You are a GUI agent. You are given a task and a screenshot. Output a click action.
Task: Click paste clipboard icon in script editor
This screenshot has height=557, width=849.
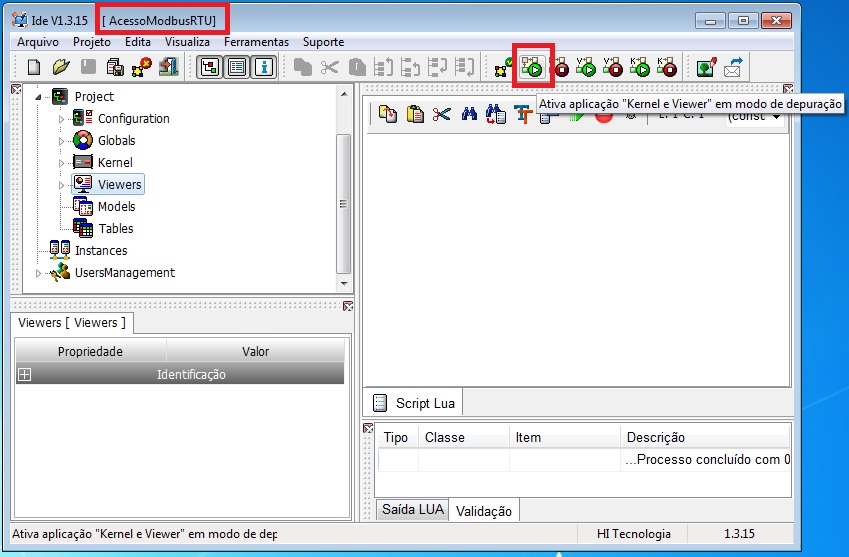[415, 114]
